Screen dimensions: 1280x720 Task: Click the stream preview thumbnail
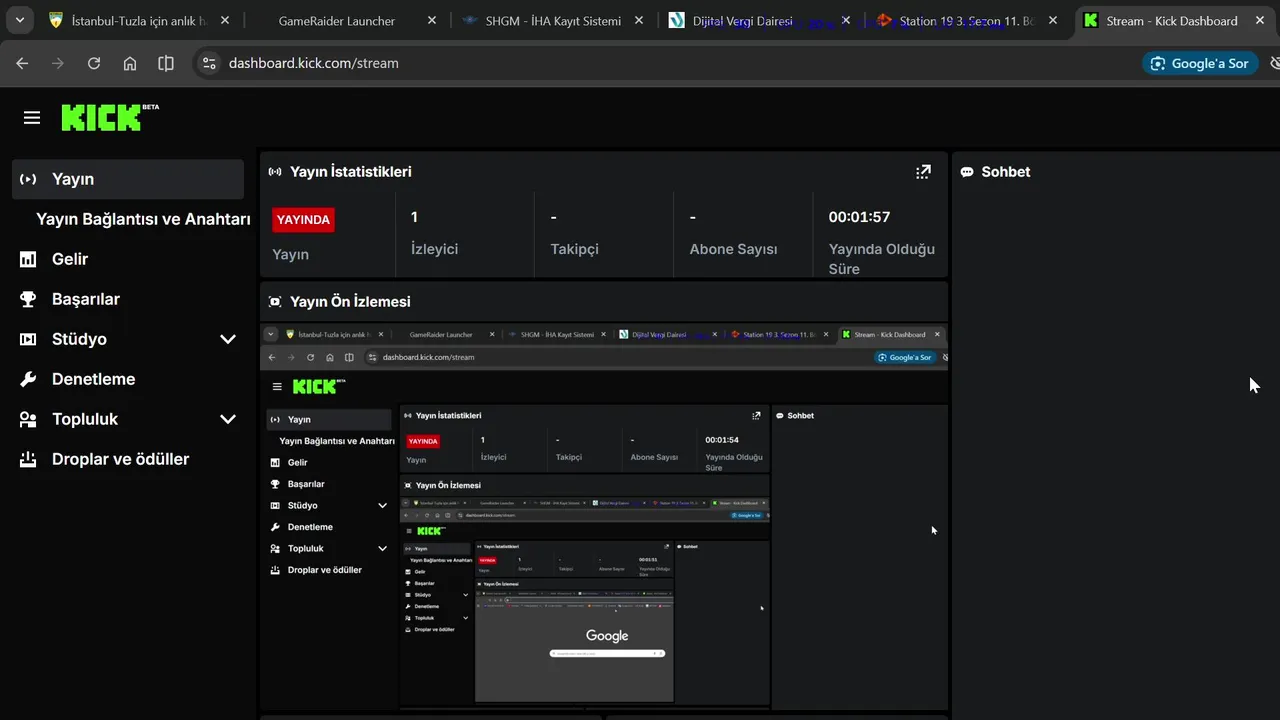[x=604, y=516]
